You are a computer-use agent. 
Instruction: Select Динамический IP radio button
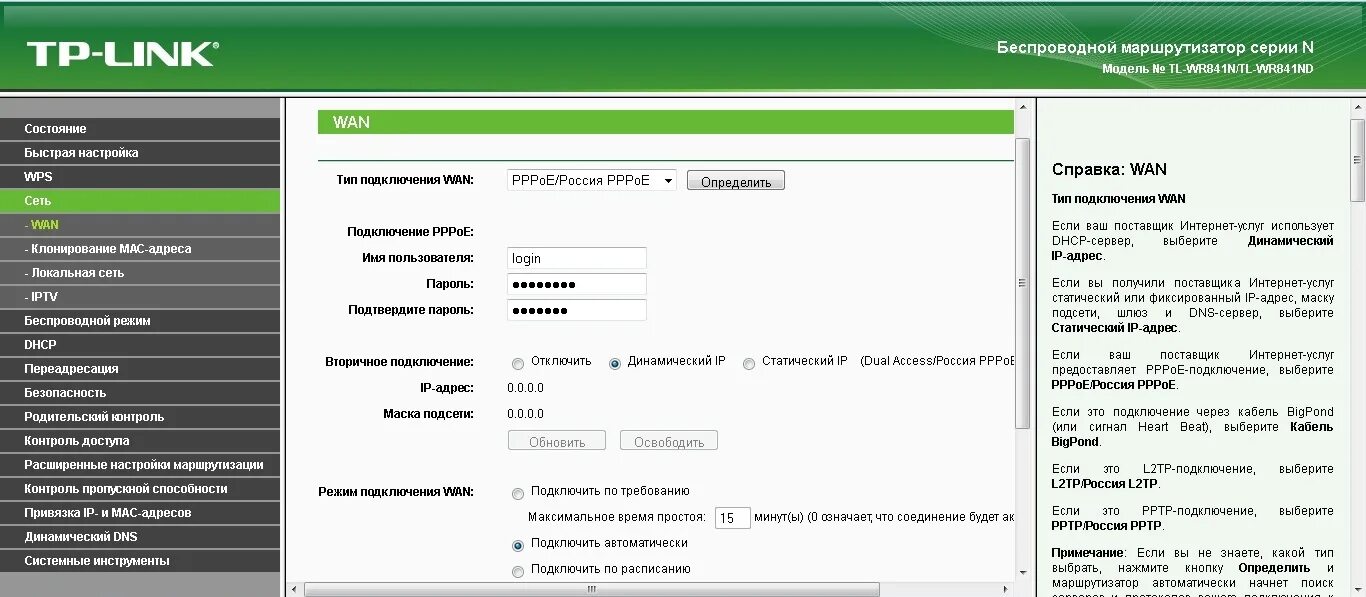coord(615,363)
